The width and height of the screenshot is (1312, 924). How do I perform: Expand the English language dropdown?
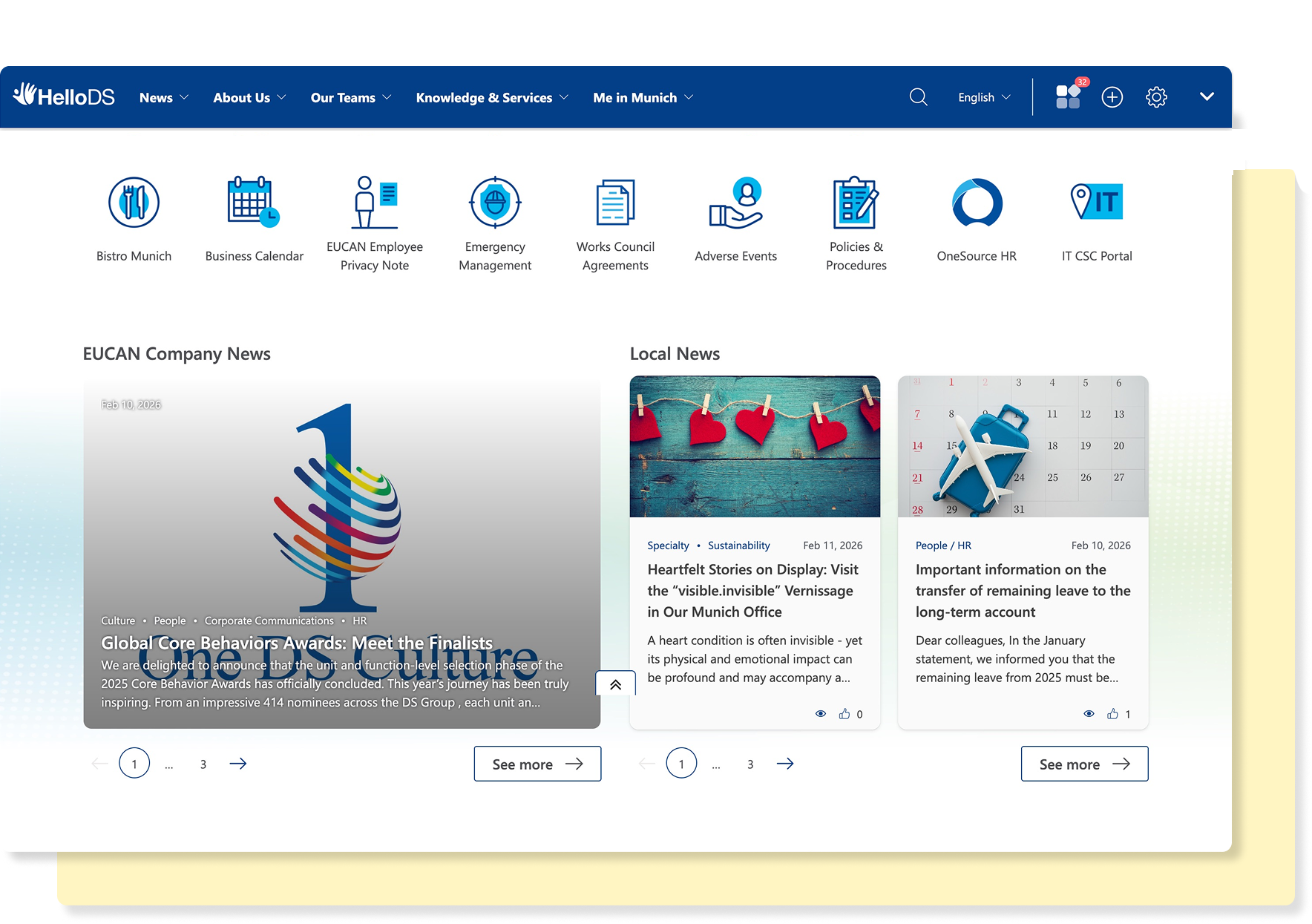click(x=984, y=97)
